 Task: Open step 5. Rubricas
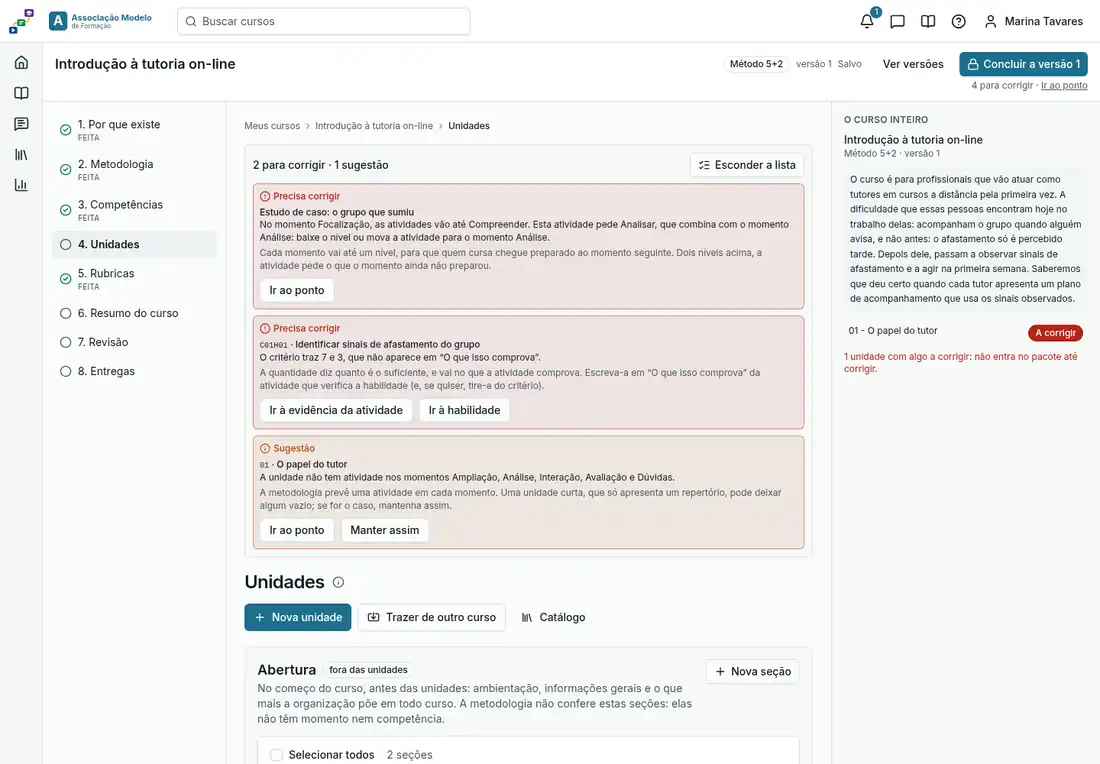(x=134, y=279)
